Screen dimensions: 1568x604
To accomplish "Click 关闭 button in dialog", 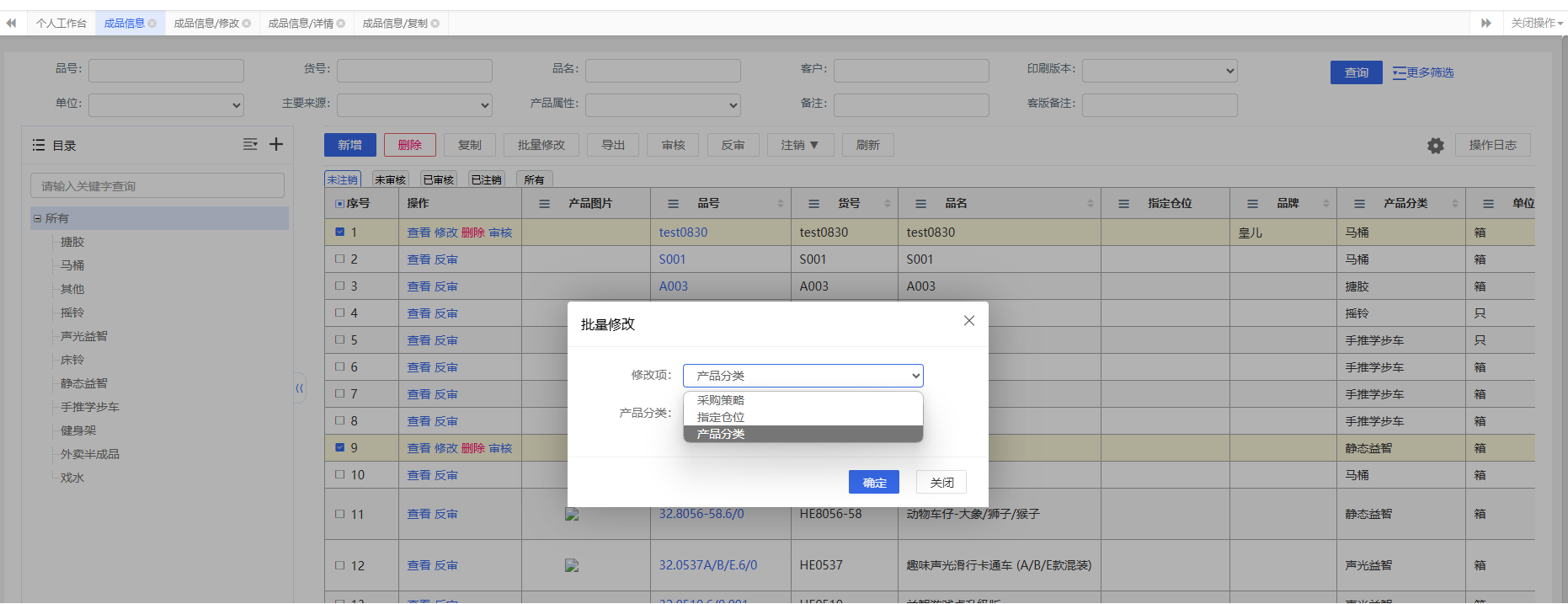I will (x=941, y=483).
